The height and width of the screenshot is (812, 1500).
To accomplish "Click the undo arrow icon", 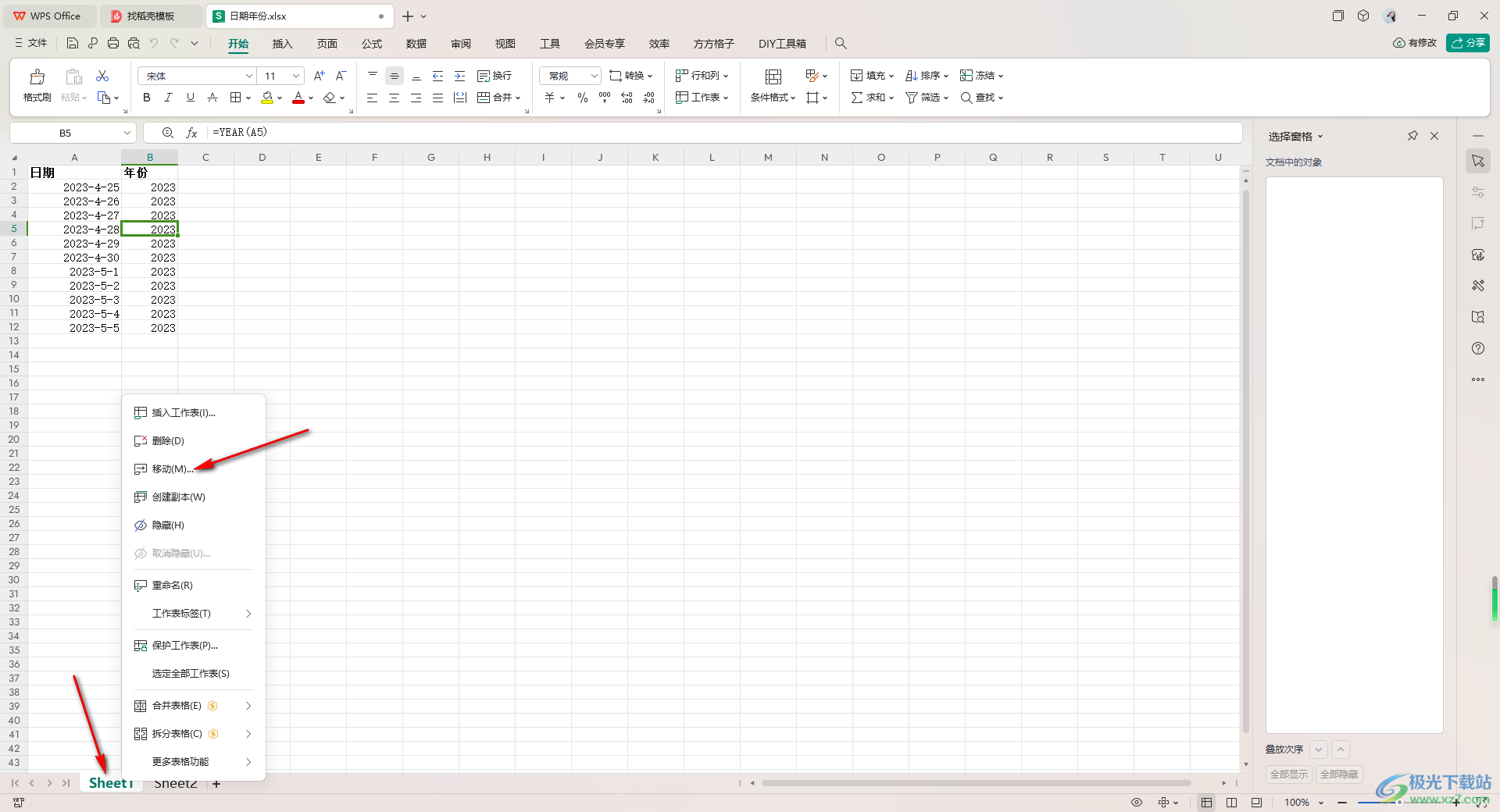I will point(154,44).
